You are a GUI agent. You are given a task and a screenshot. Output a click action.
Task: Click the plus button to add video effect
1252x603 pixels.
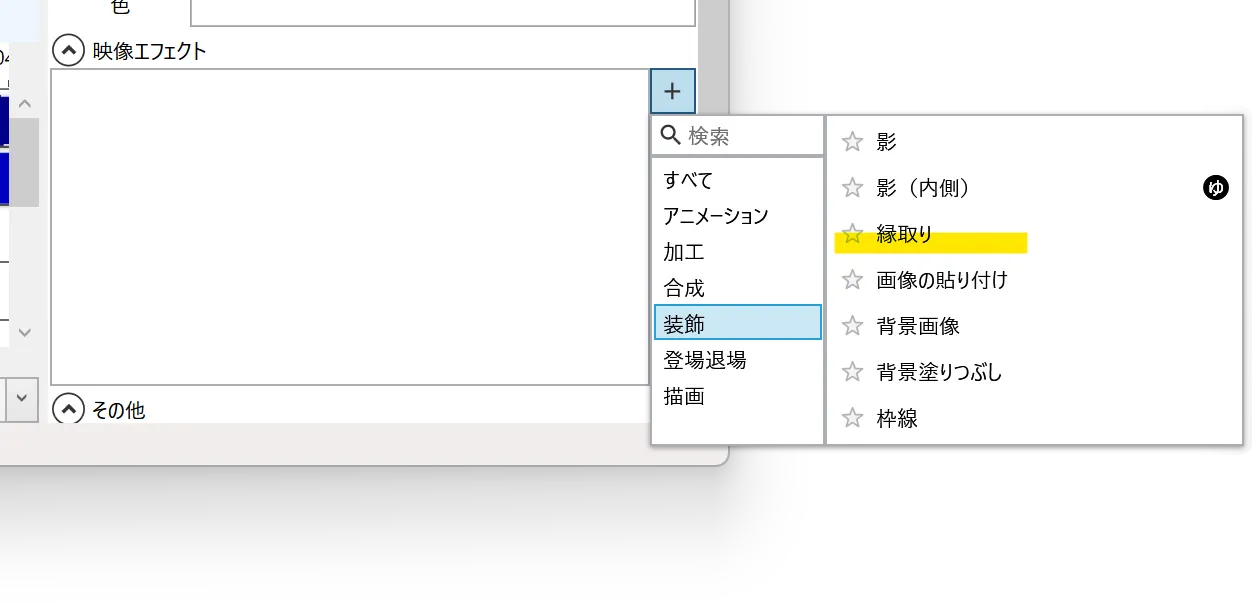point(673,91)
